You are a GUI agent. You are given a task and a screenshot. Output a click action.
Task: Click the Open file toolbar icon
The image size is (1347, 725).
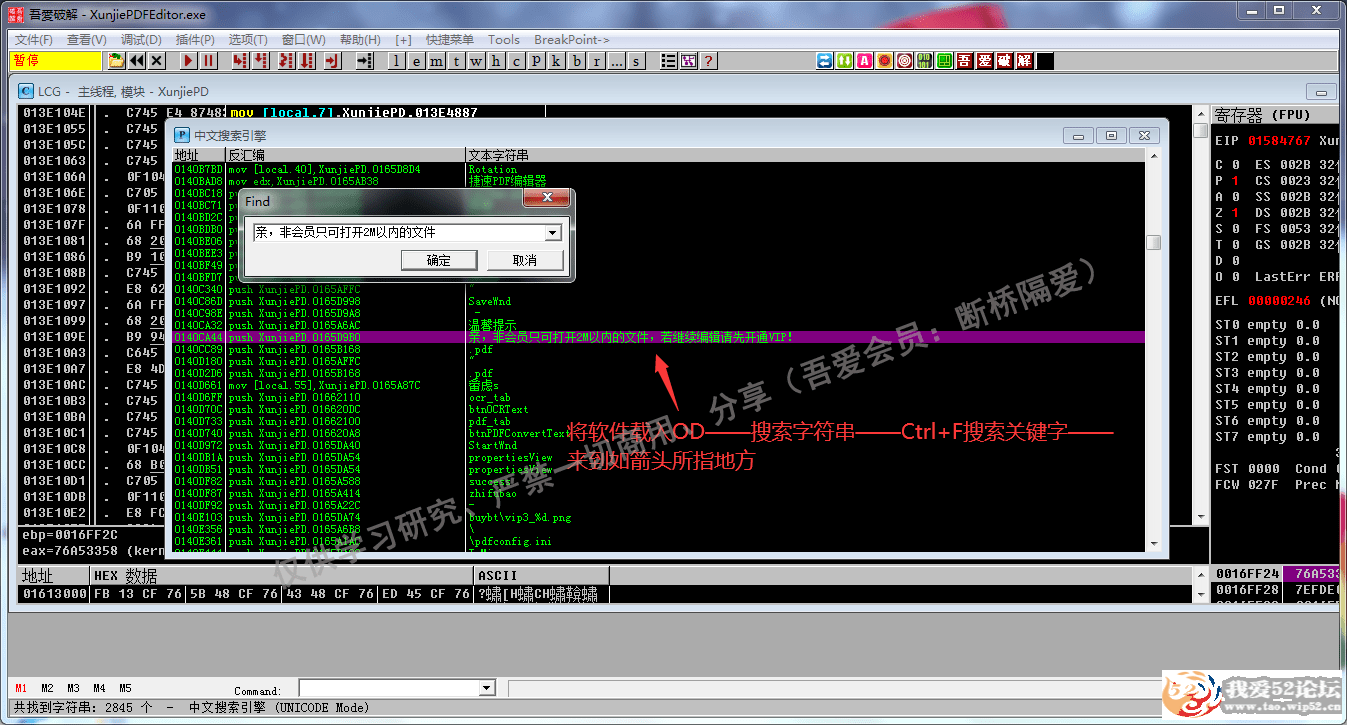(x=116, y=61)
